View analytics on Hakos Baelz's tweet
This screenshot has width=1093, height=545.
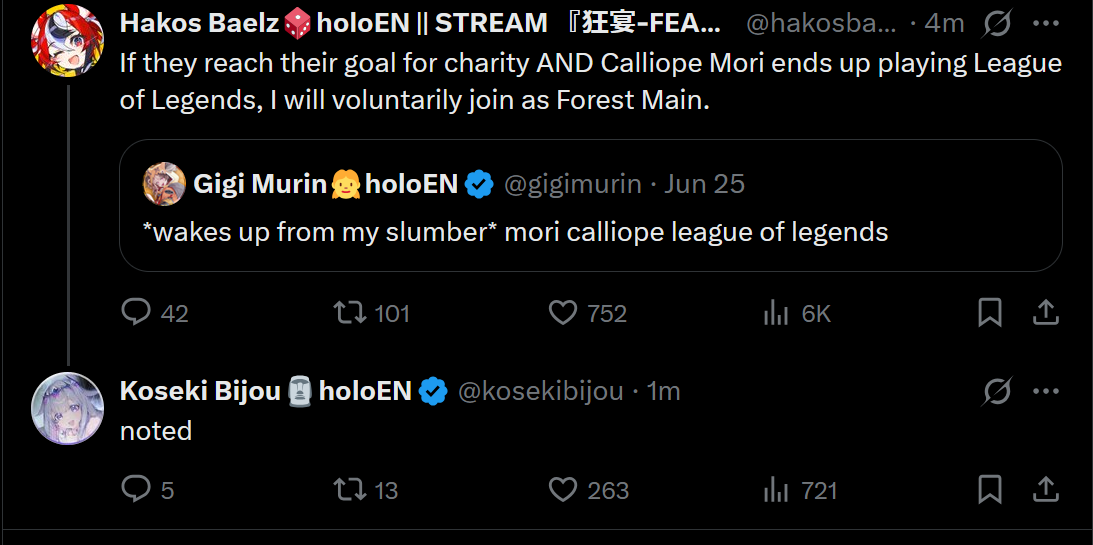(x=777, y=313)
